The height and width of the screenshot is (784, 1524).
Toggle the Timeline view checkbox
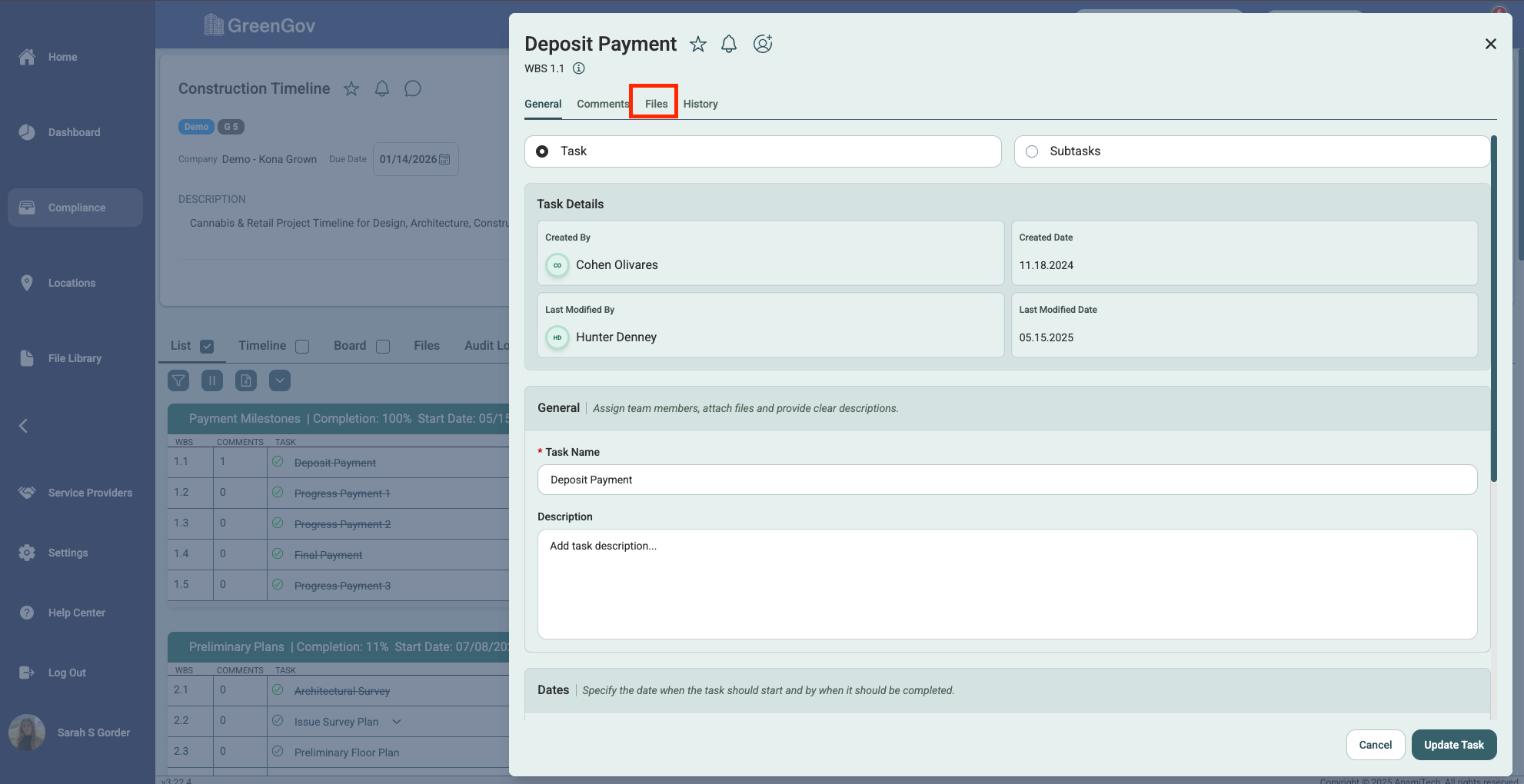click(x=302, y=347)
